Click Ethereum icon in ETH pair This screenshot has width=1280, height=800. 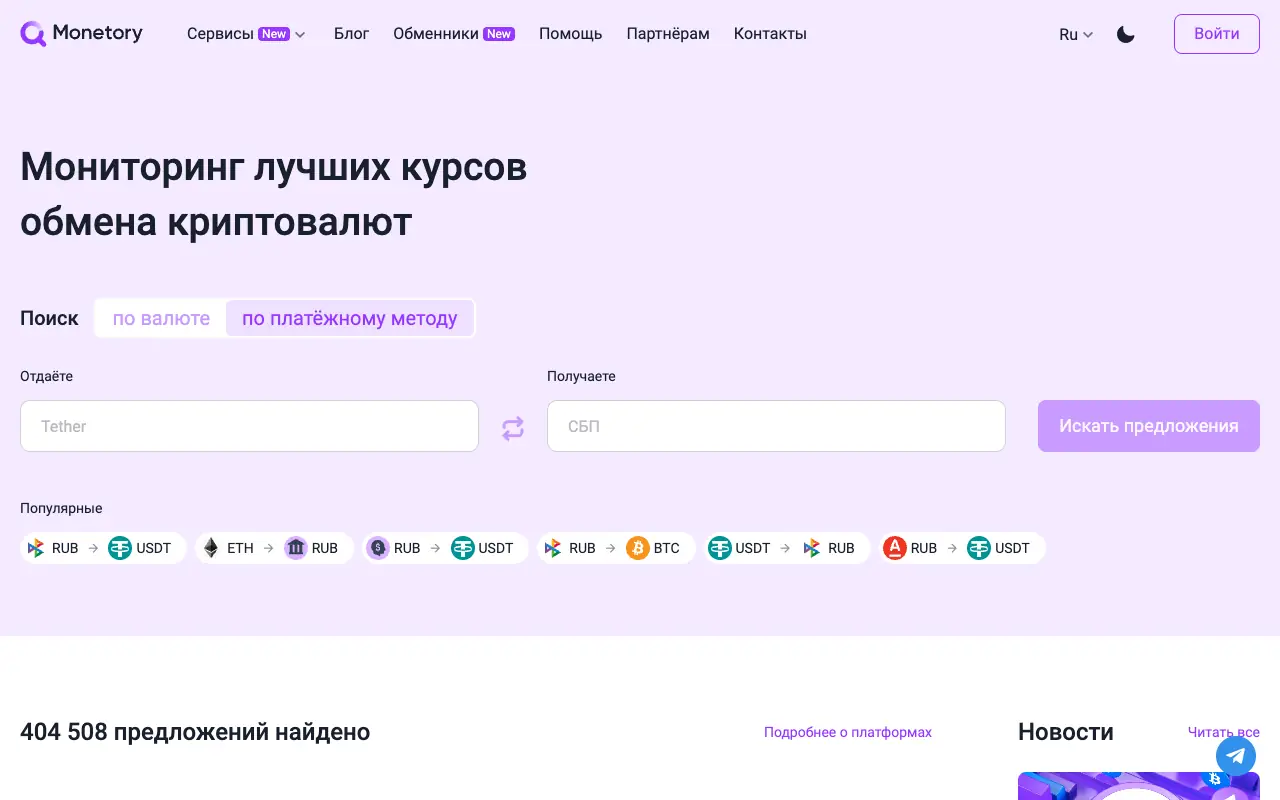(211, 548)
